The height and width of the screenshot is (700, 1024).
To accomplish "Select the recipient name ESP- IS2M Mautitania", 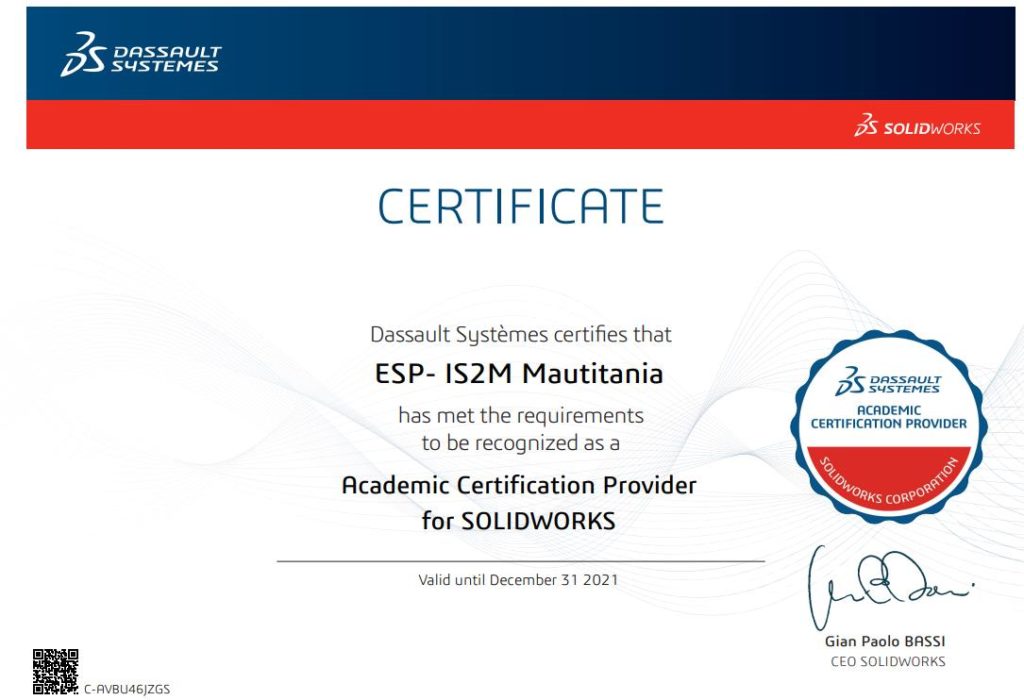I will [x=519, y=375].
